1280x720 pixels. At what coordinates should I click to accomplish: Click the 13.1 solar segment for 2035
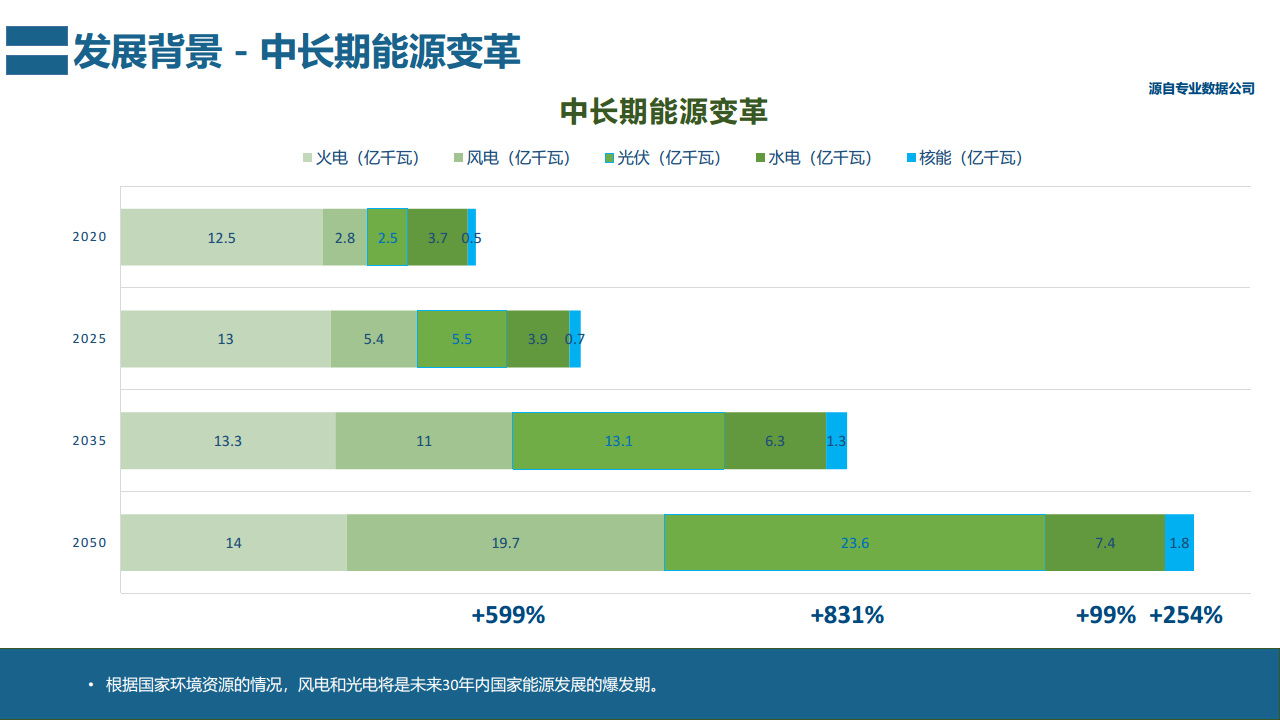pyautogui.click(x=619, y=441)
